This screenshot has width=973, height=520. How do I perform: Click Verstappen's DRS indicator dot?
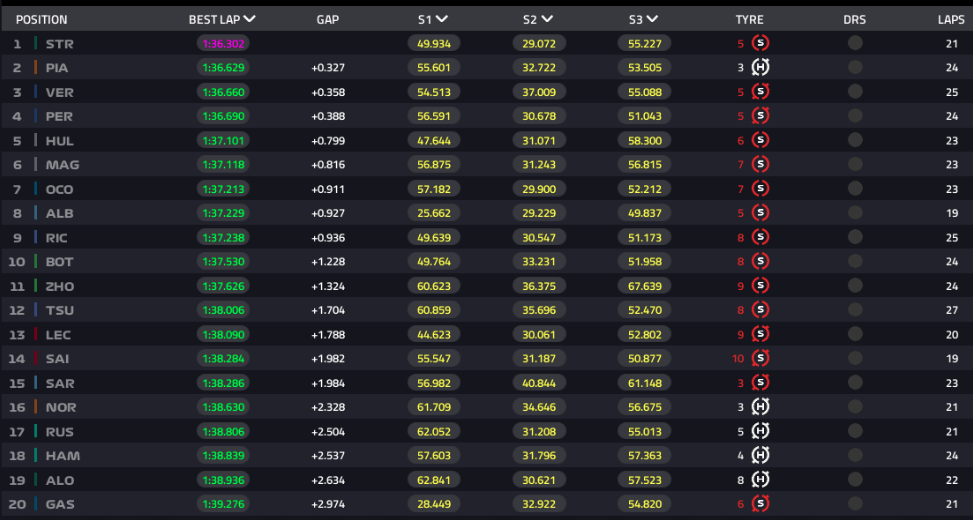(x=855, y=91)
